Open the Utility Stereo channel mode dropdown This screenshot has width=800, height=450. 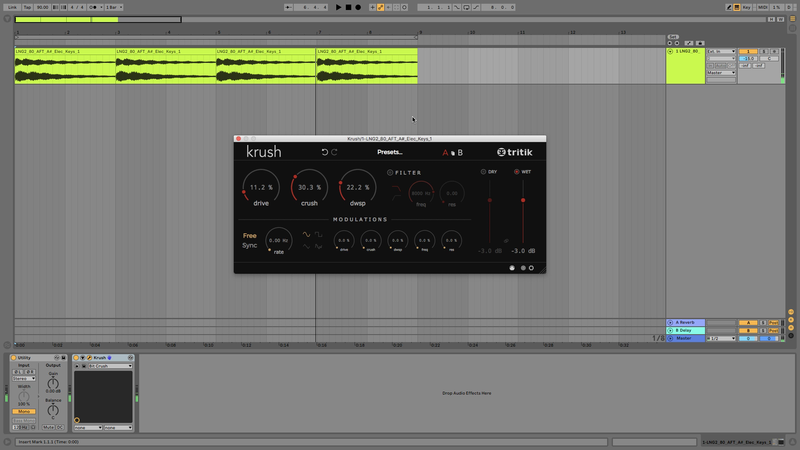click(24, 379)
